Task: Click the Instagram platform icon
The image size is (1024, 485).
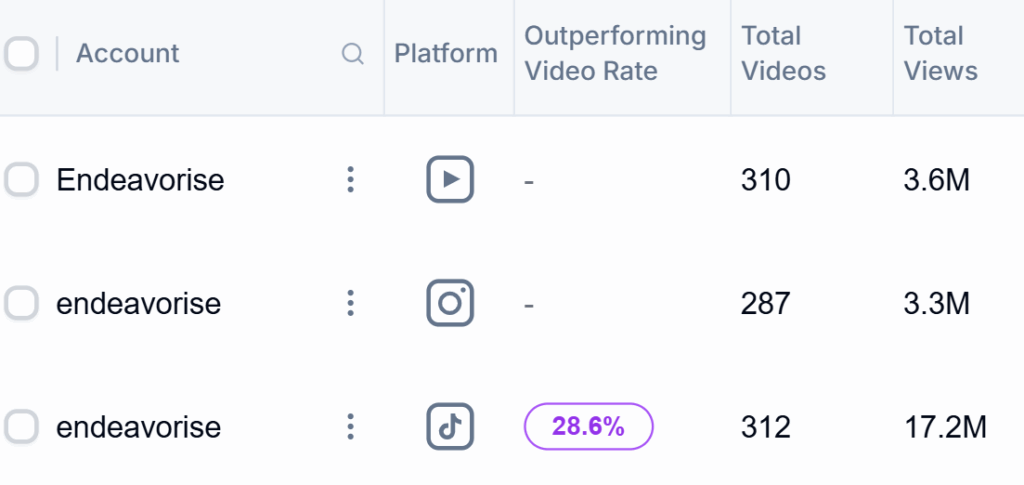Action: click(x=450, y=303)
